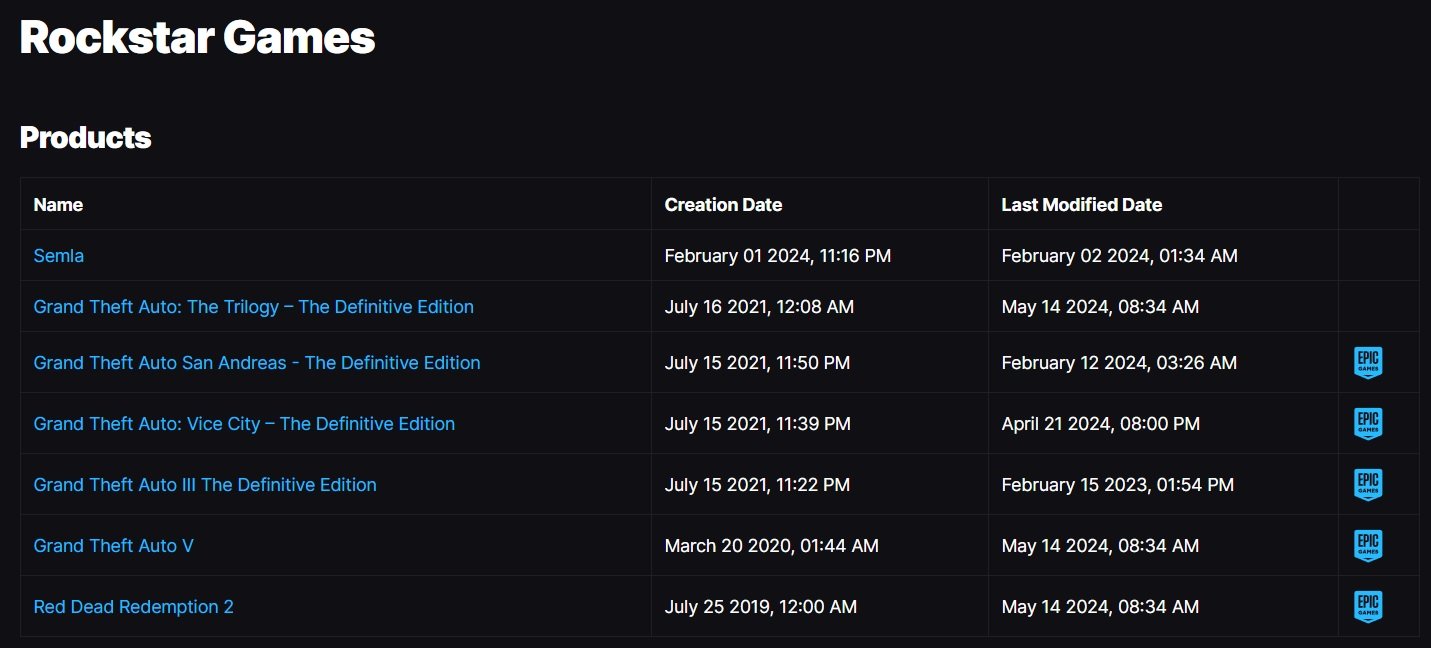Click Epic Games icon in Vice City row
The width and height of the screenshot is (1431, 648).
[x=1368, y=424]
